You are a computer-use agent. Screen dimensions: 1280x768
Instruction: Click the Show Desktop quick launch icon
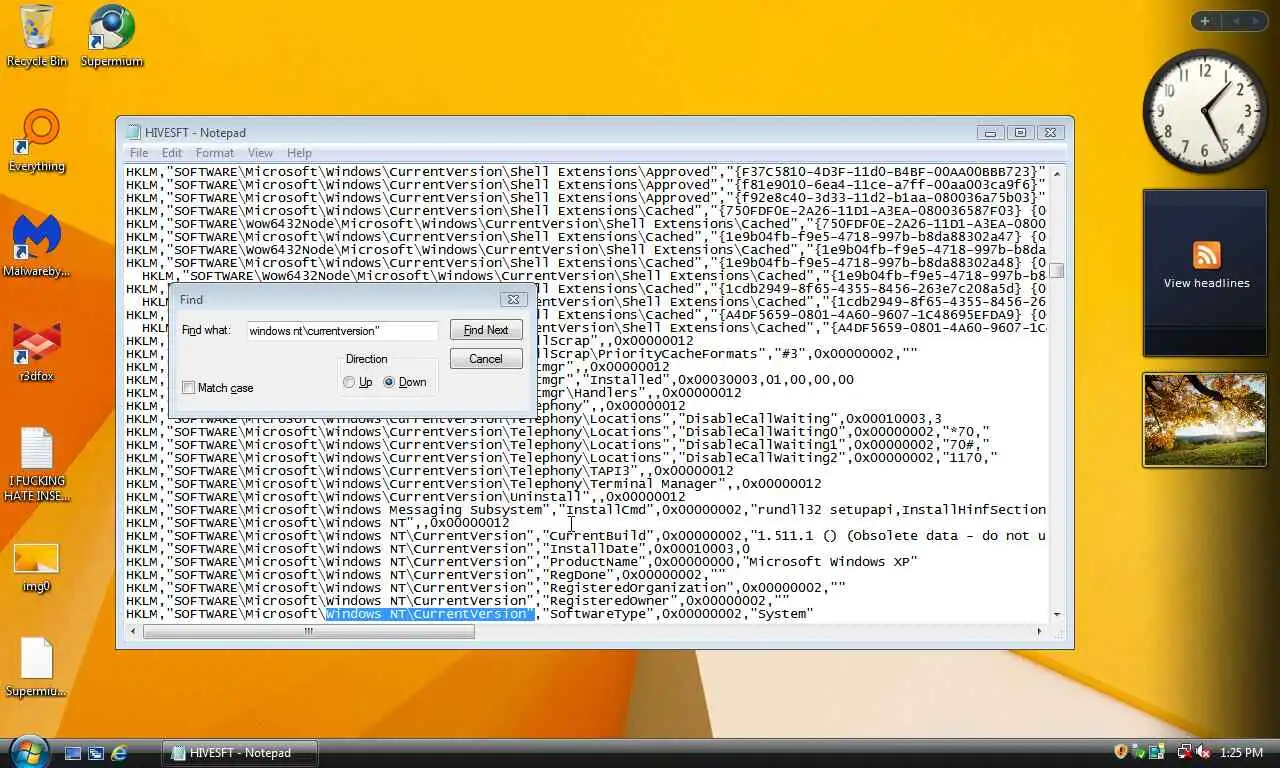click(73, 752)
